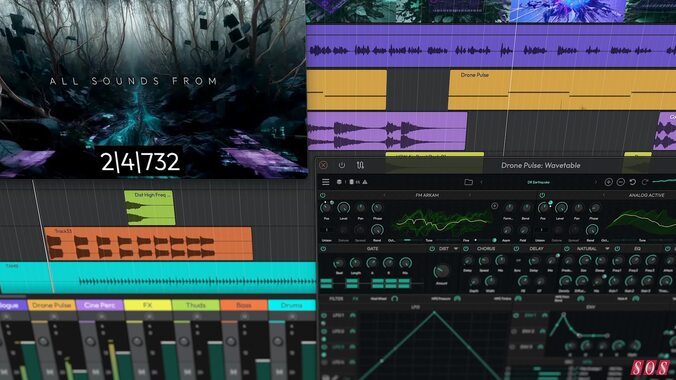Select the Drums mixer channel tab
676x380 pixels.
[x=292, y=305]
